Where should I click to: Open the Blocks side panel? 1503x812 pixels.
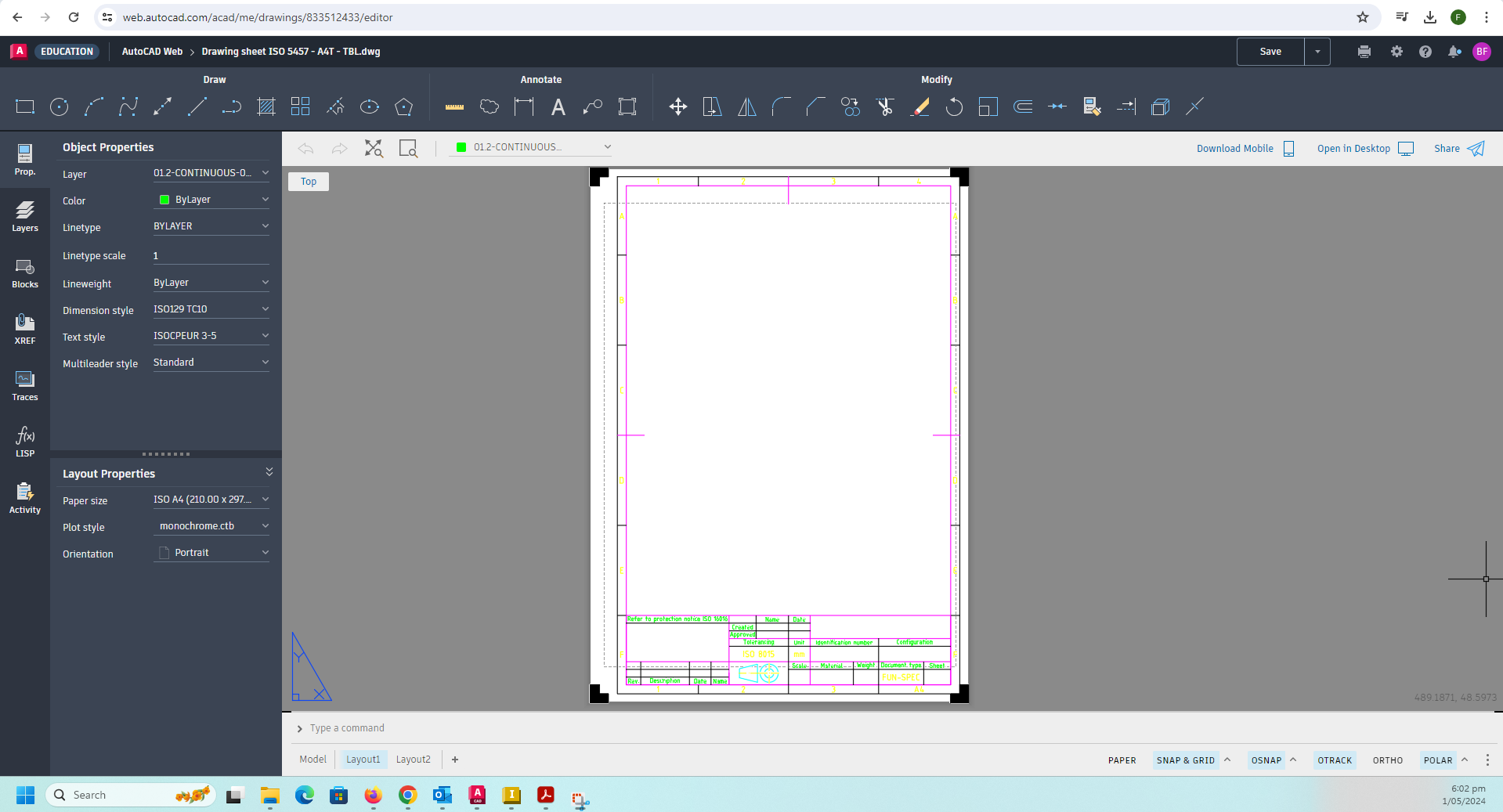pyautogui.click(x=25, y=272)
